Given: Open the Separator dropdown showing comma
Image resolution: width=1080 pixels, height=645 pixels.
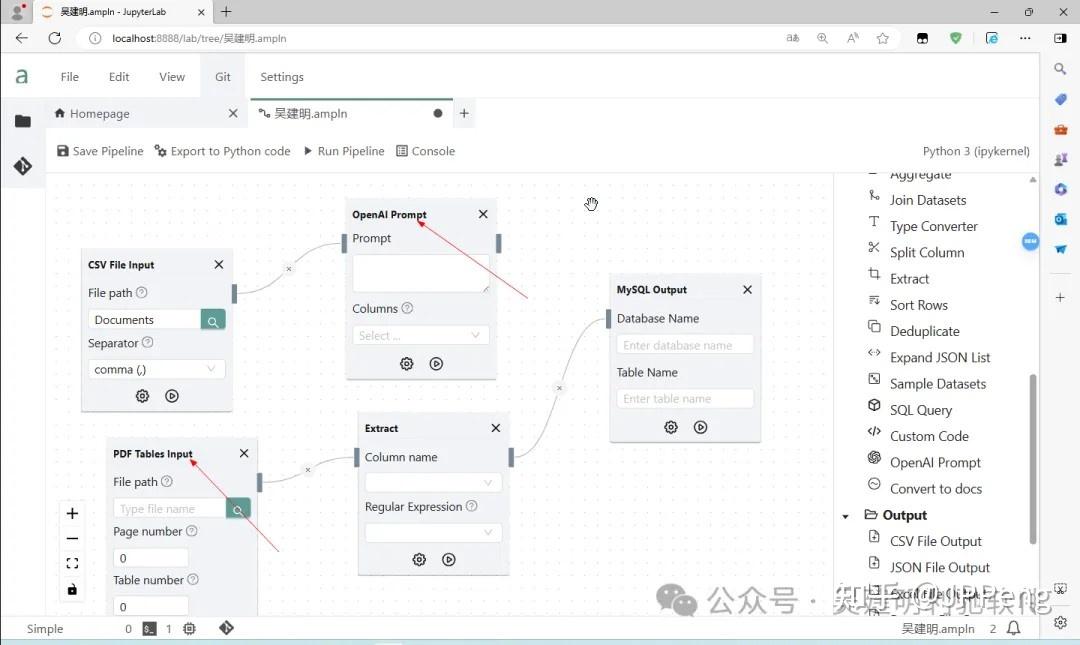Looking at the screenshot, I should [x=156, y=369].
